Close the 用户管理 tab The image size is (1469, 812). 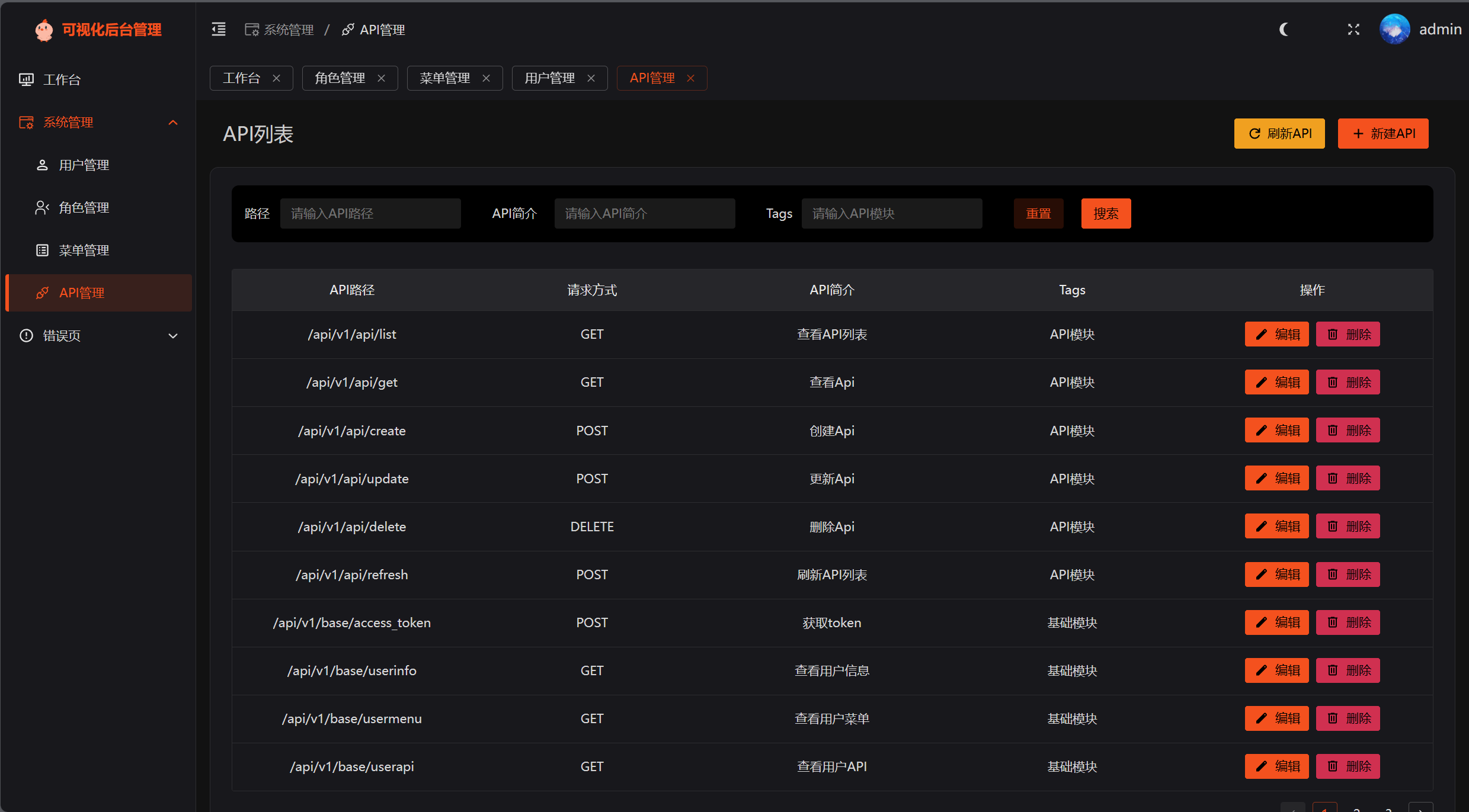[591, 78]
